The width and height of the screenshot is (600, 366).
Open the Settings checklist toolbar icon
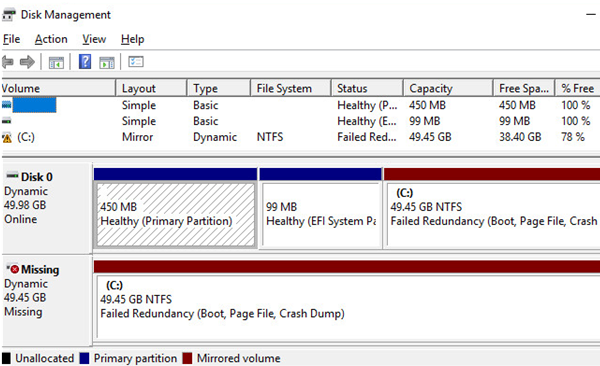pos(136,62)
